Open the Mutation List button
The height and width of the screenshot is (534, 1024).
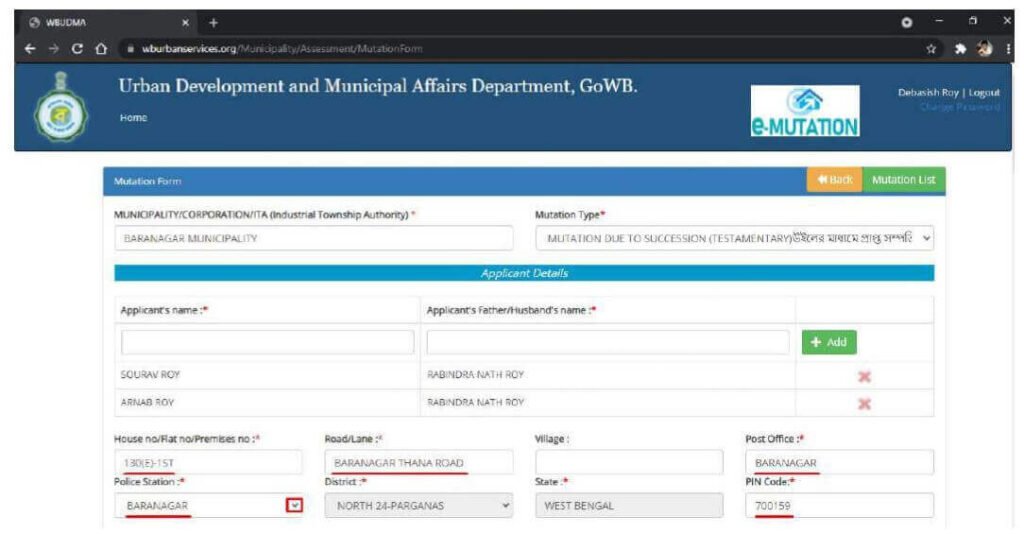904,180
